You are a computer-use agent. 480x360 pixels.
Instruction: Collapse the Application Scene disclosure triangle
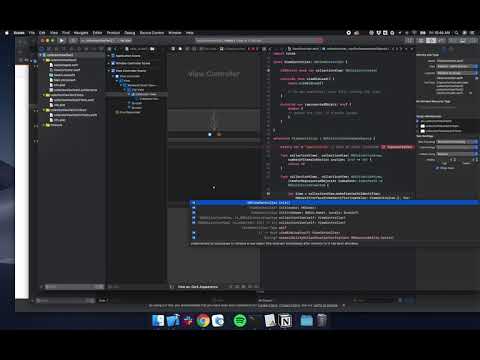click(109, 56)
